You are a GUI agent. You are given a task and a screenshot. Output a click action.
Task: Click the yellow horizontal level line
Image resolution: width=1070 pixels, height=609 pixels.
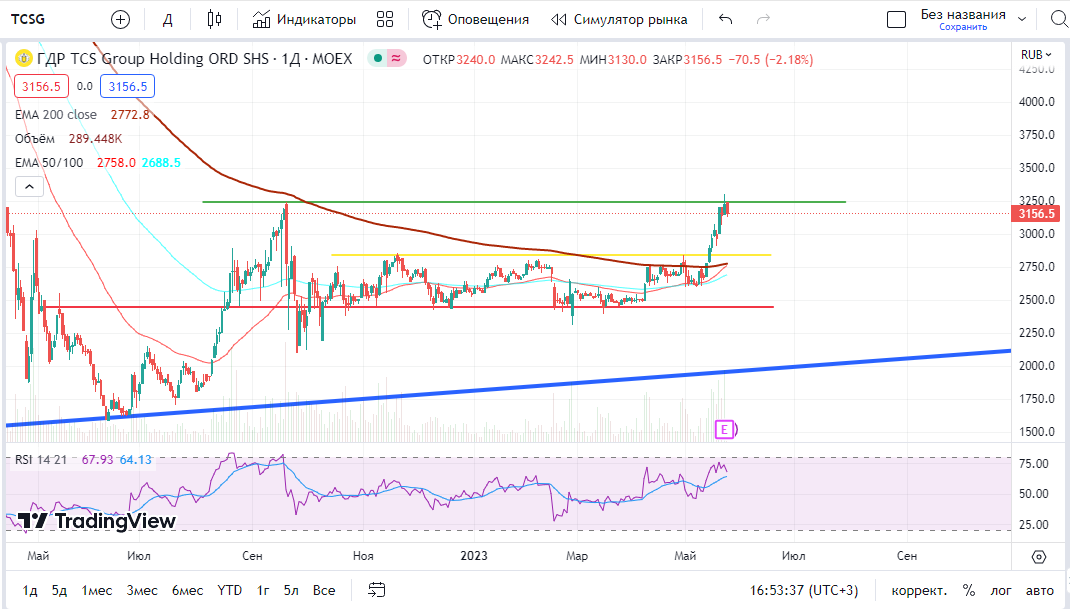click(x=551, y=255)
